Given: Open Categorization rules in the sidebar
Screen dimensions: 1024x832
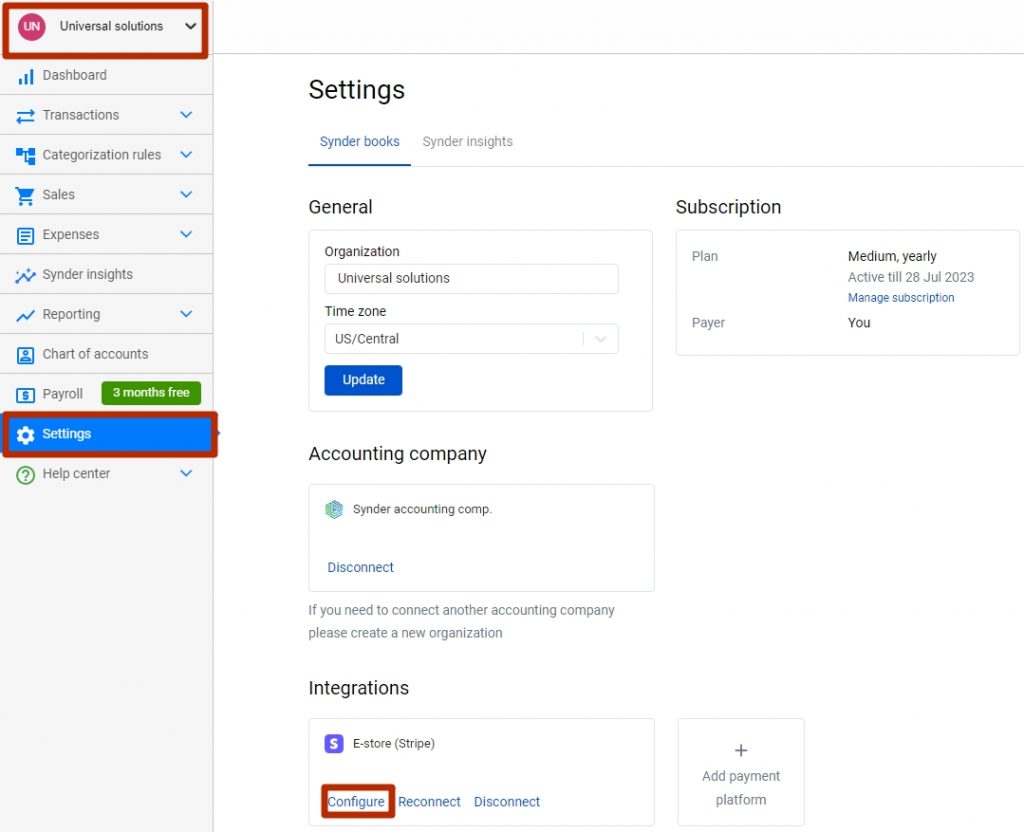Looking at the screenshot, I should coord(106,155).
